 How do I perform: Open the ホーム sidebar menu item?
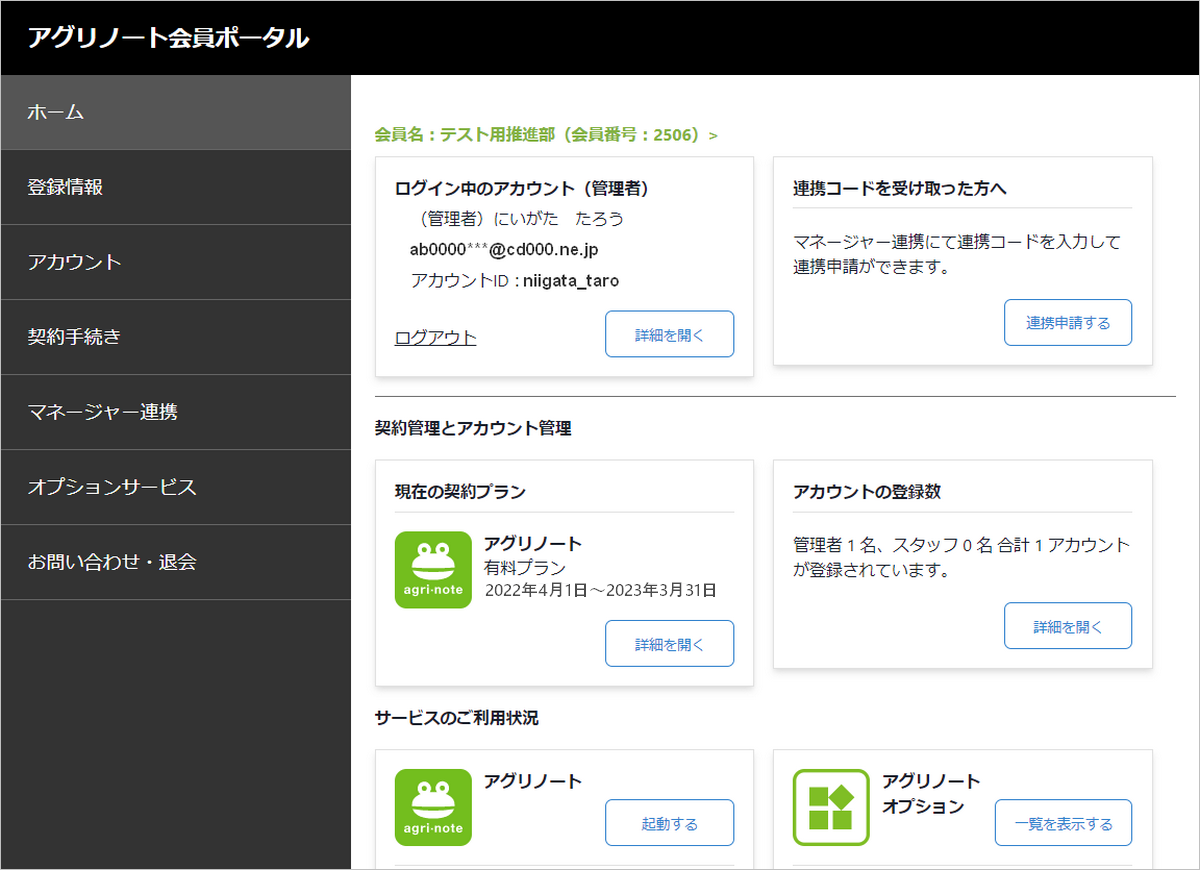click(176, 112)
